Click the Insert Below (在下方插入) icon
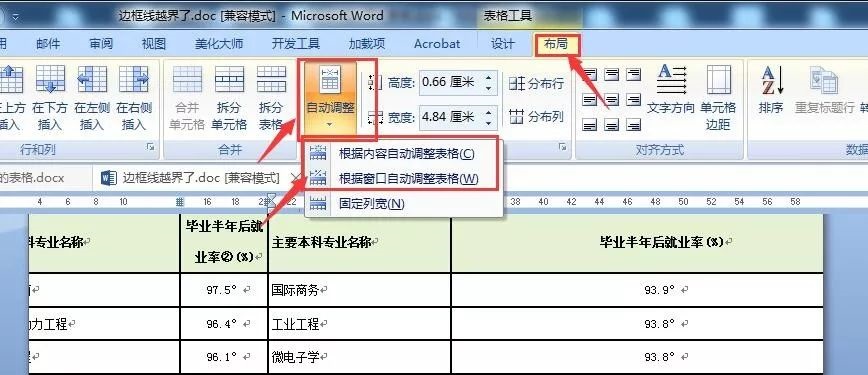Screen dimensions: 868x375 50,80
